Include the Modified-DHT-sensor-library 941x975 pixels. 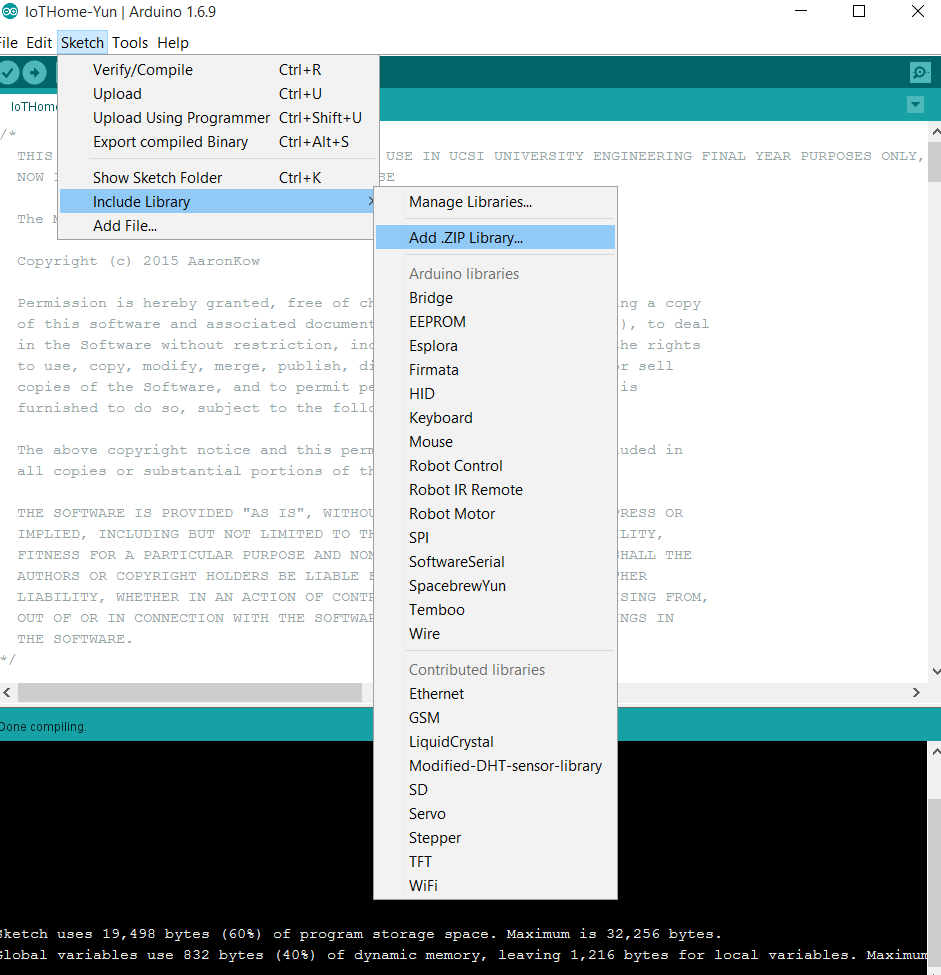495,766
